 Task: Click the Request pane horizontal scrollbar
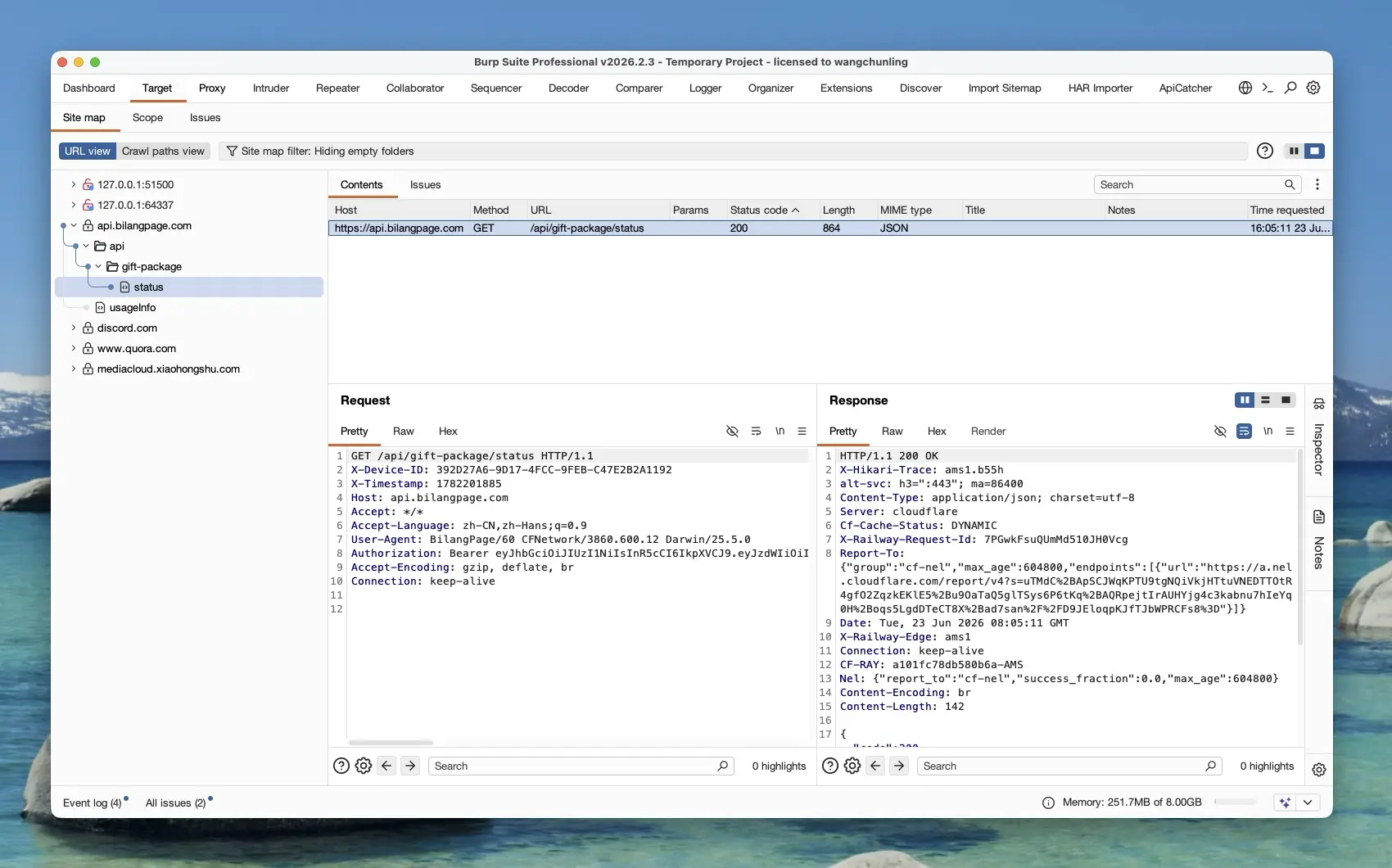(391, 743)
